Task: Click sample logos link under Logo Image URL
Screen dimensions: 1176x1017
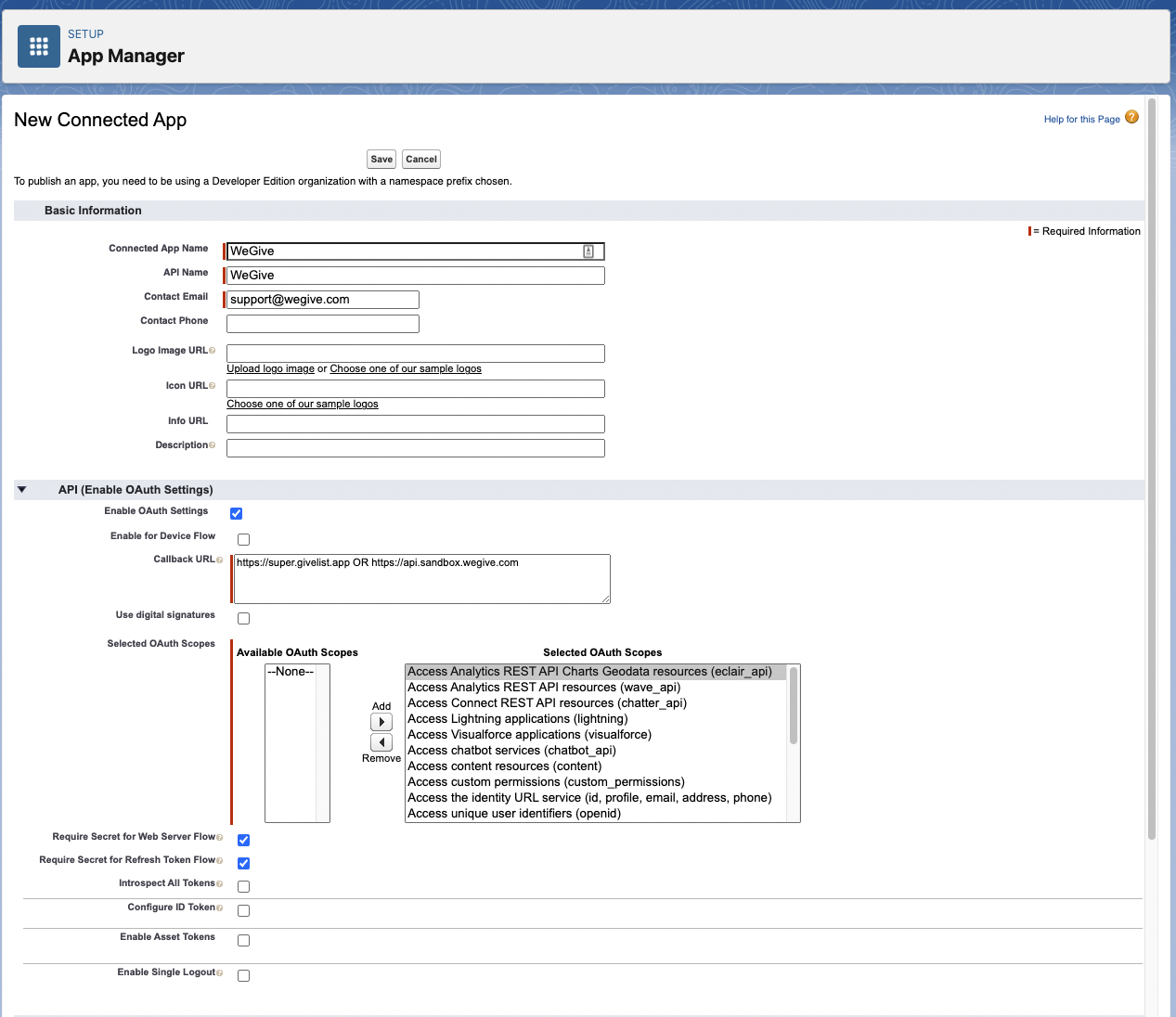Action: point(406,368)
